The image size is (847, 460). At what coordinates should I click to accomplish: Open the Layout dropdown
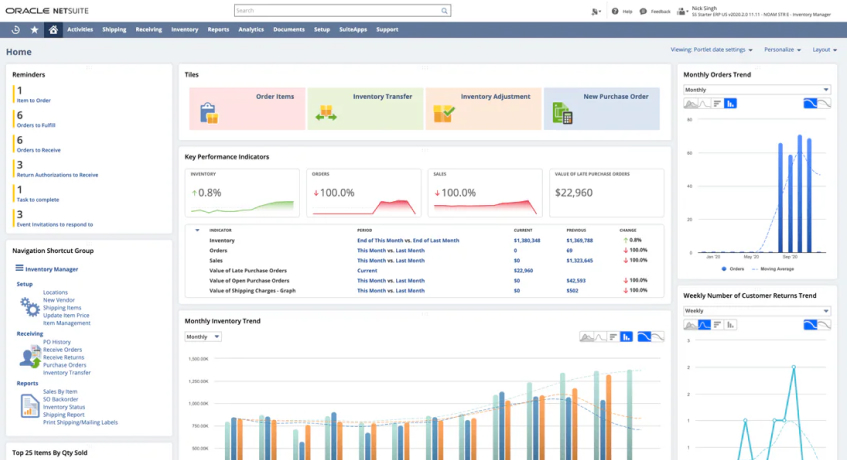(x=824, y=49)
